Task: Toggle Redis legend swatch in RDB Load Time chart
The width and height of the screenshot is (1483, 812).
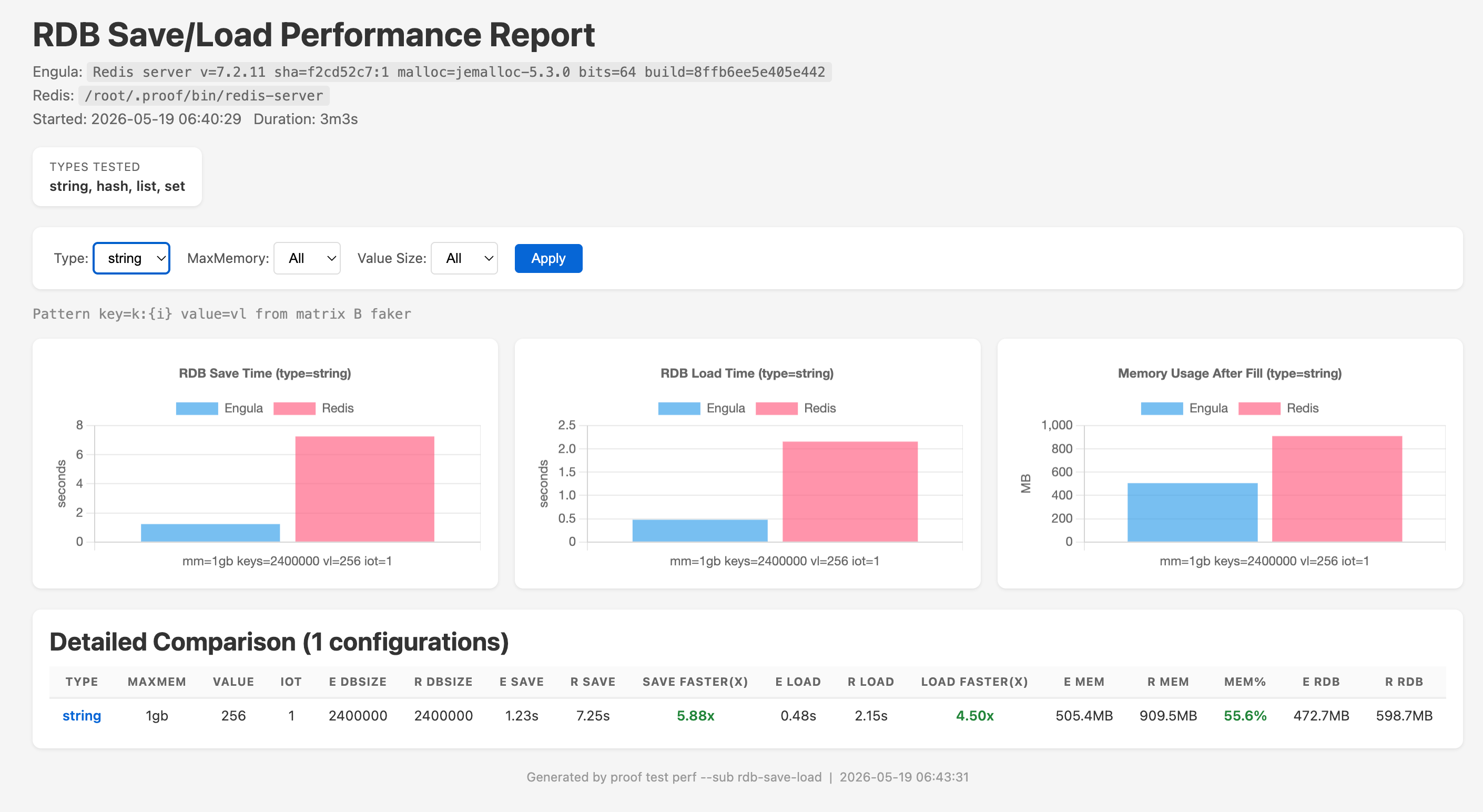Action: pos(777,408)
